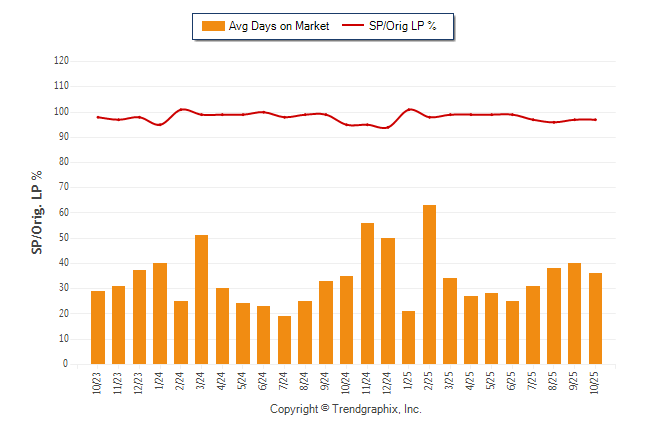
Task: Select the 10/23 bar
Action: pos(98,327)
